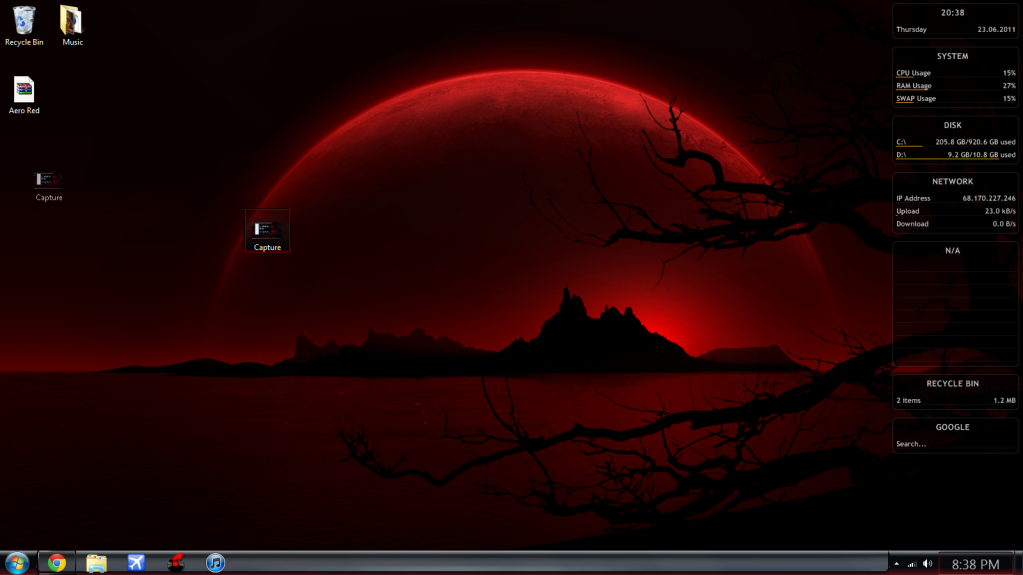The image size is (1023, 575).
Task: Click the DISK header in the sidebar
Action: tap(953, 125)
